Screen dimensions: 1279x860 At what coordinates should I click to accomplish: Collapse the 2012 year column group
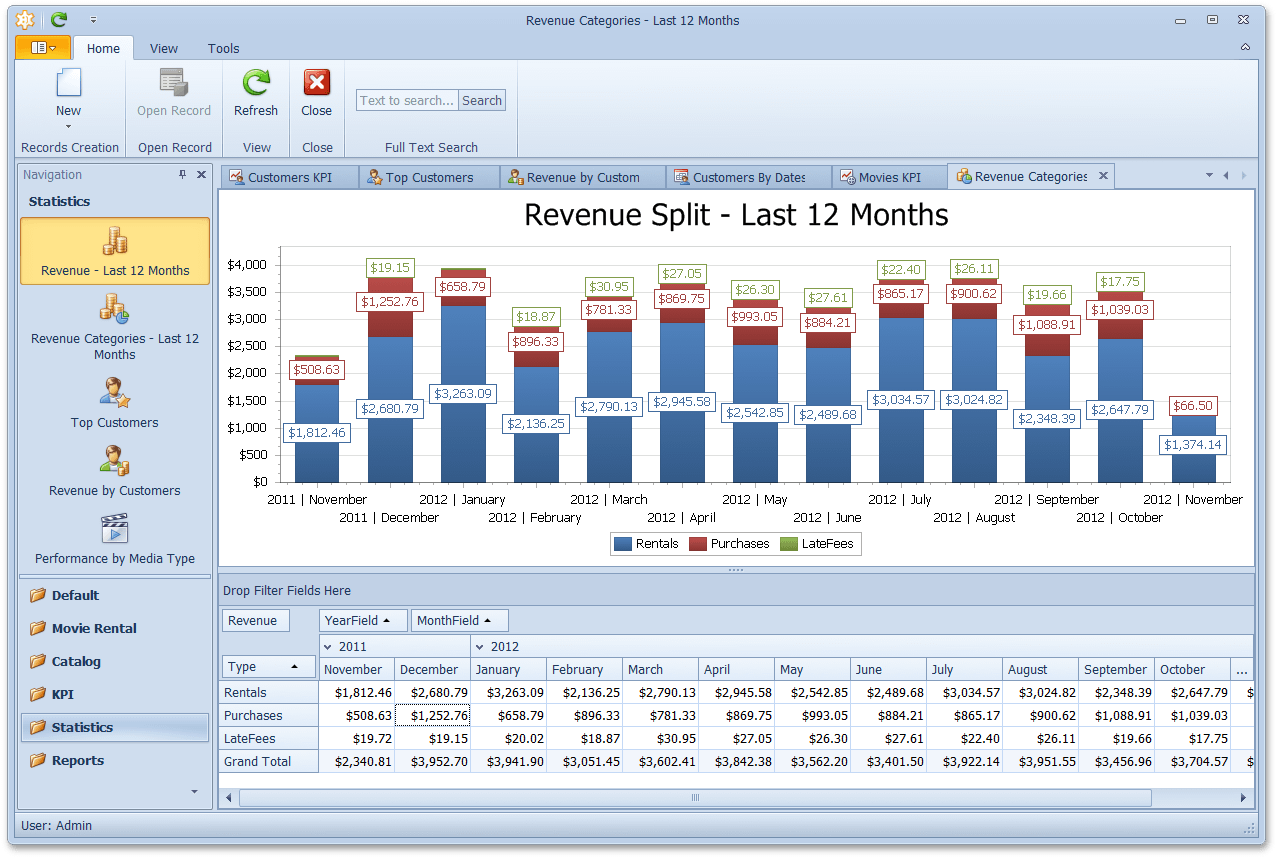point(479,647)
